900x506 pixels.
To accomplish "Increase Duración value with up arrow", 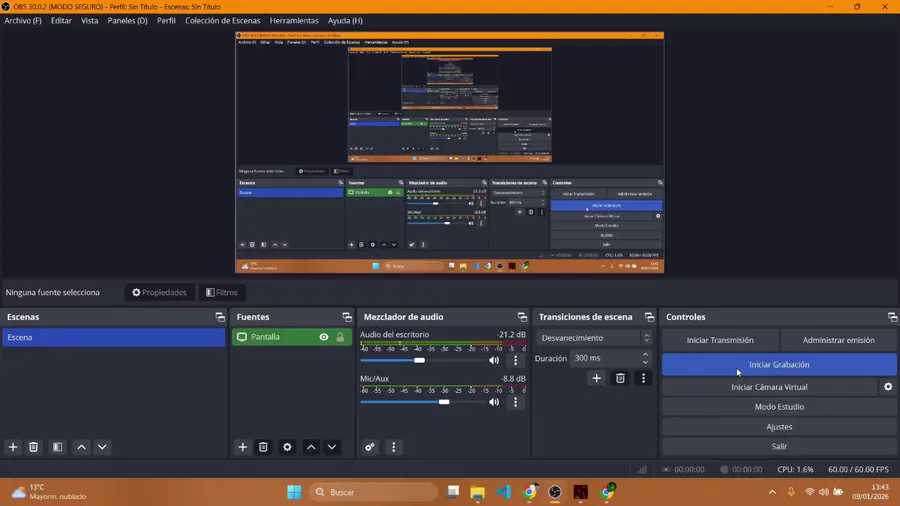I will pyautogui.click(x=646, y=355).
